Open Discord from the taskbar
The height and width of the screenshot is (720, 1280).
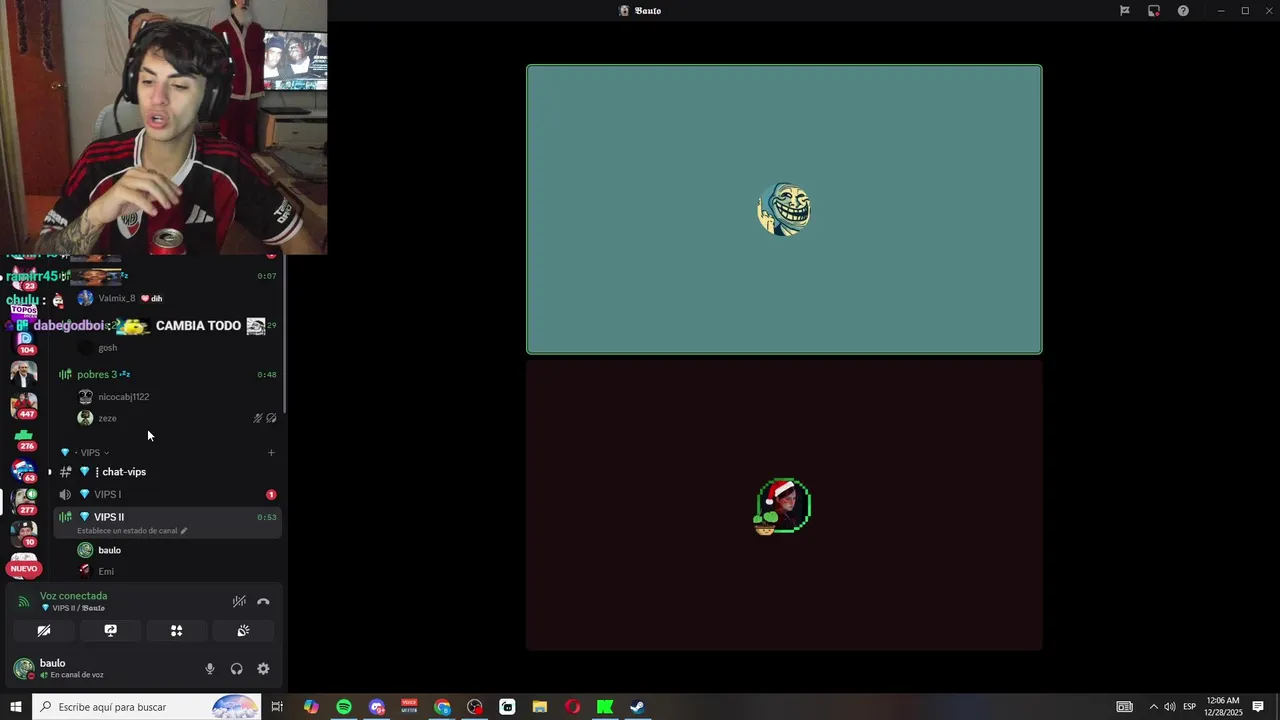point(377,707)
